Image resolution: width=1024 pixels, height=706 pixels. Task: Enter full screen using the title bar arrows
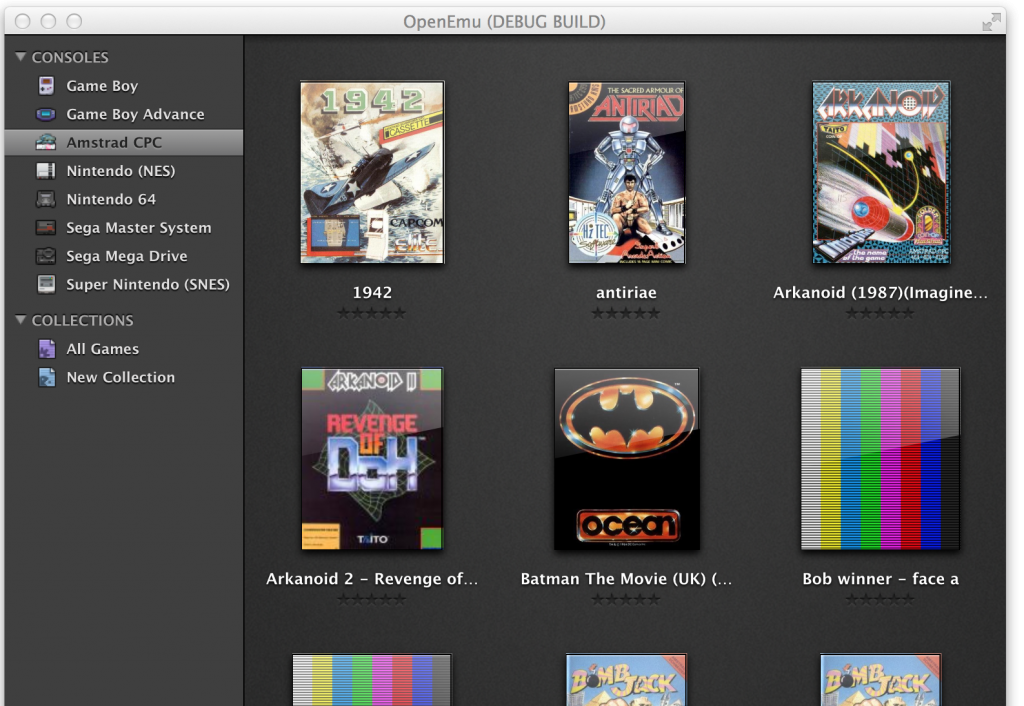(x=991, y=21)
